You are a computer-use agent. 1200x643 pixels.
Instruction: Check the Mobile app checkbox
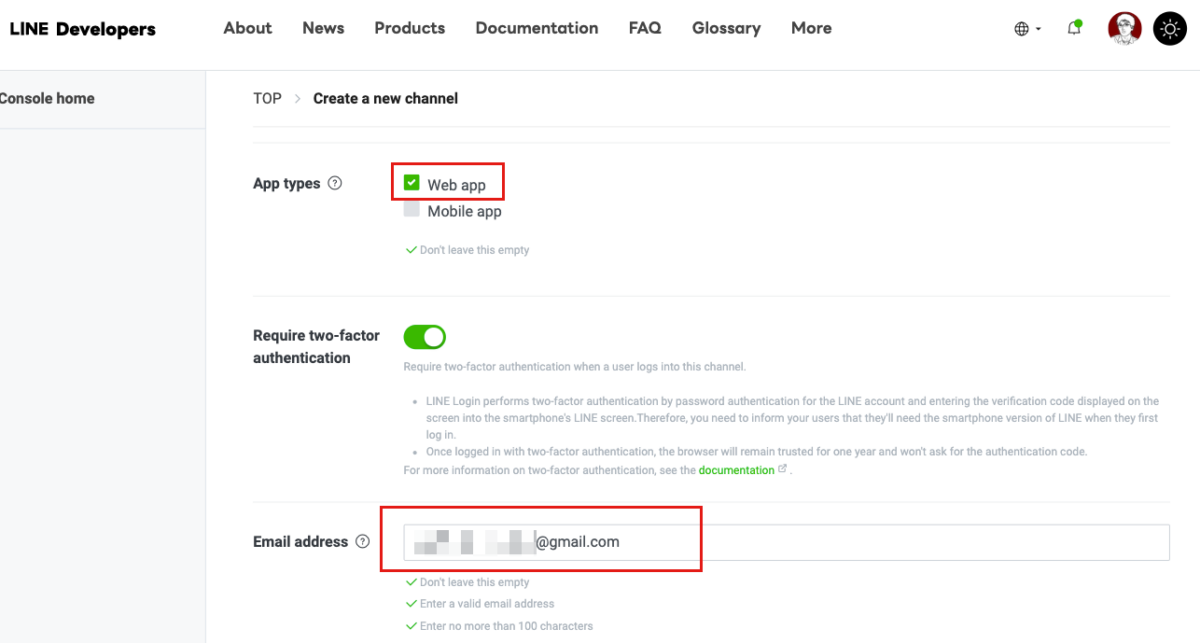tap(412, 210)
